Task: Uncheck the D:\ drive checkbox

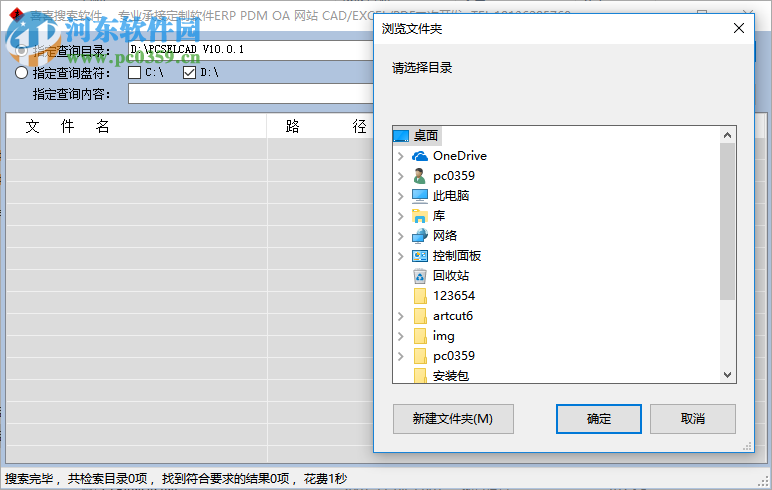Action: [x=190, y=72]
